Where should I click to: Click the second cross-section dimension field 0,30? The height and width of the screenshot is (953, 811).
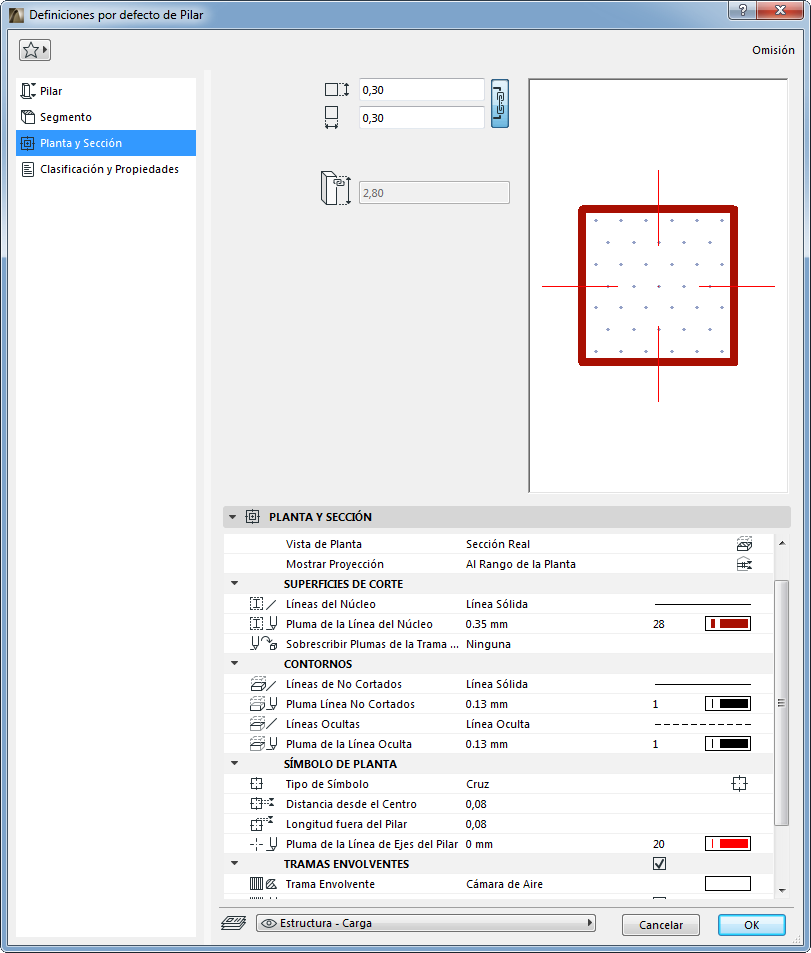pos(421,118)
